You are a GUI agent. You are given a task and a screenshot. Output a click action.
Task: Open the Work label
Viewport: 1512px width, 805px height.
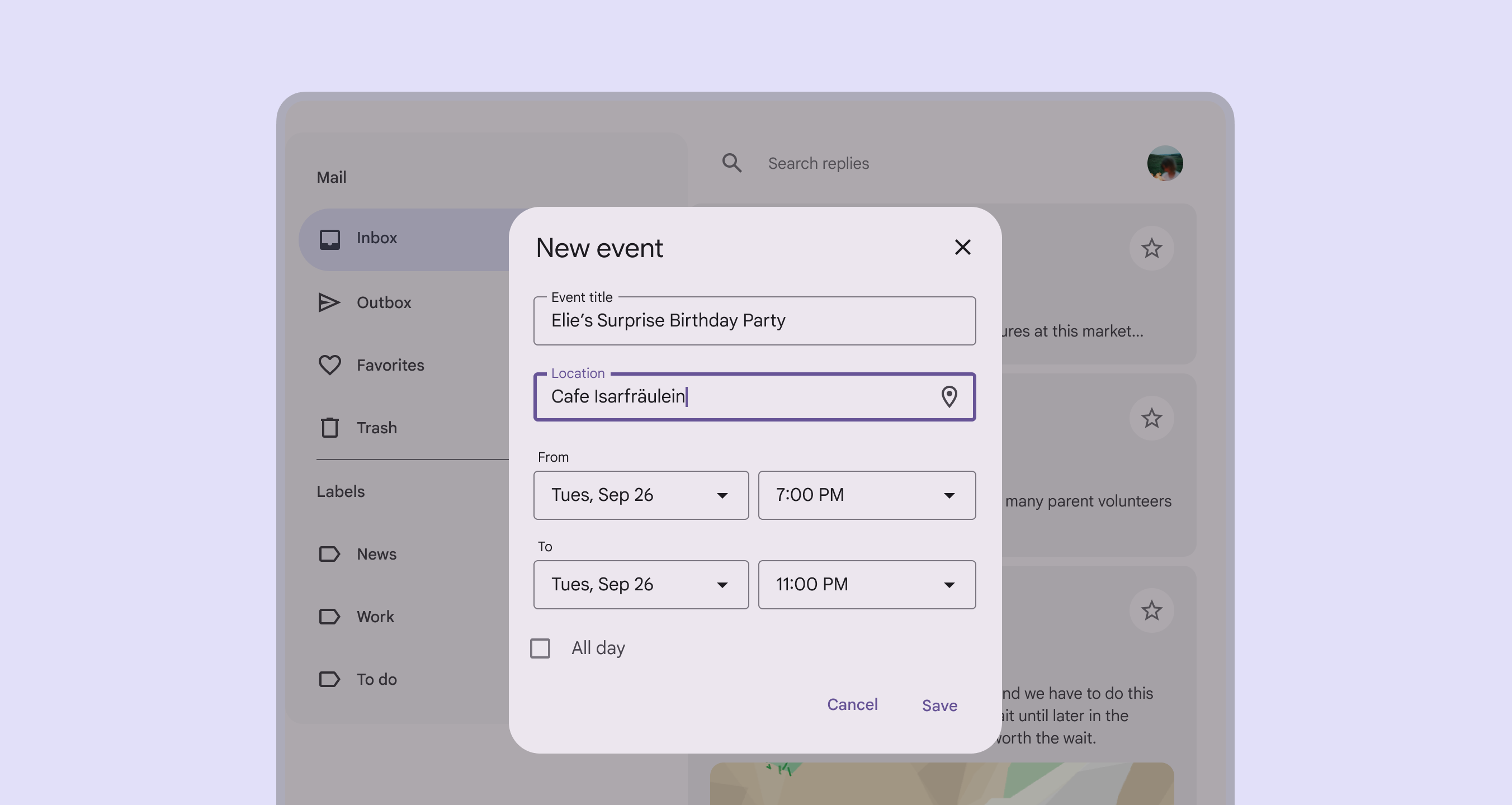click(375, 617)
